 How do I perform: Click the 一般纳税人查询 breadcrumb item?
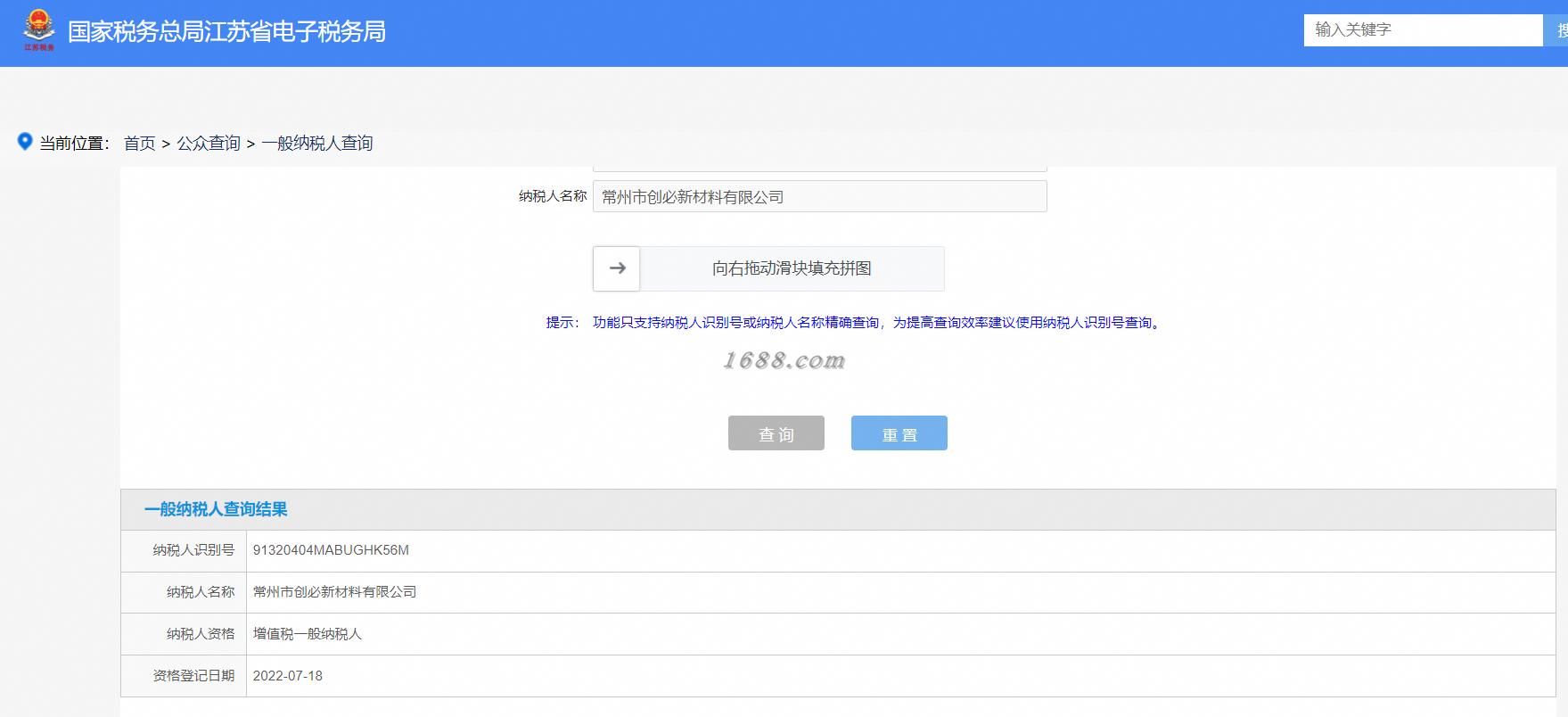point(317,144)
